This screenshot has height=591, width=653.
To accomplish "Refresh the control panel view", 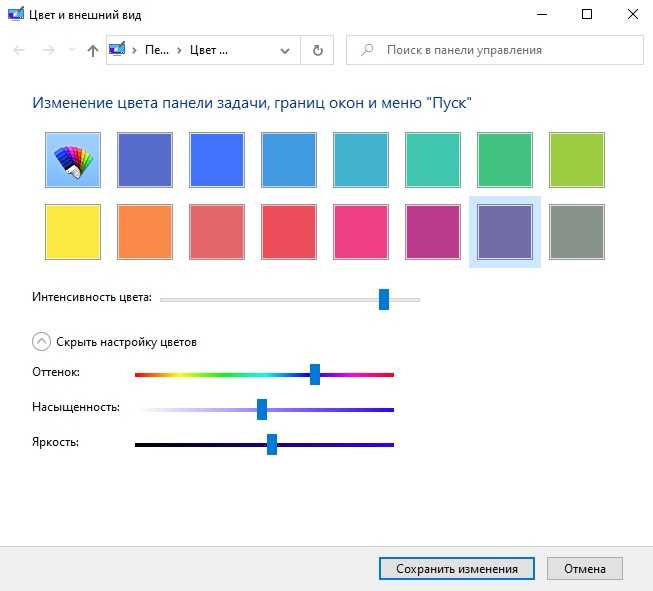I will pos(317,50).
